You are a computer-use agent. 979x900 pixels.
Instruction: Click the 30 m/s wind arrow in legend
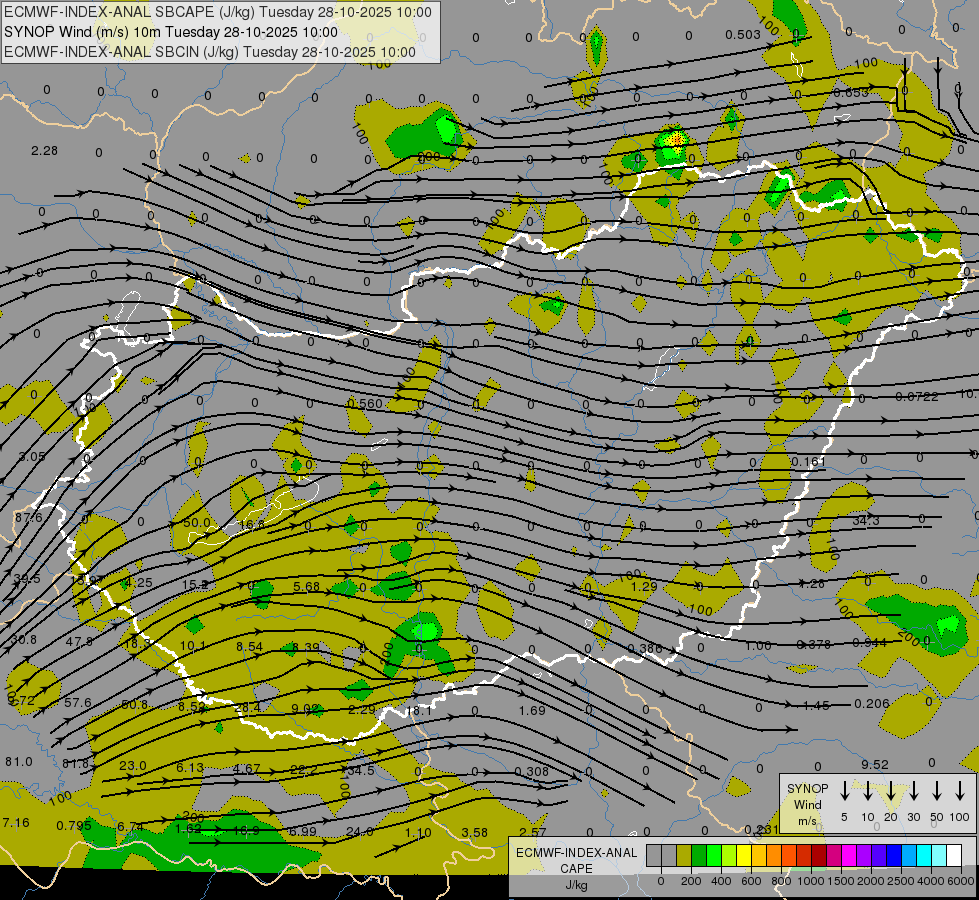[913, 791]
